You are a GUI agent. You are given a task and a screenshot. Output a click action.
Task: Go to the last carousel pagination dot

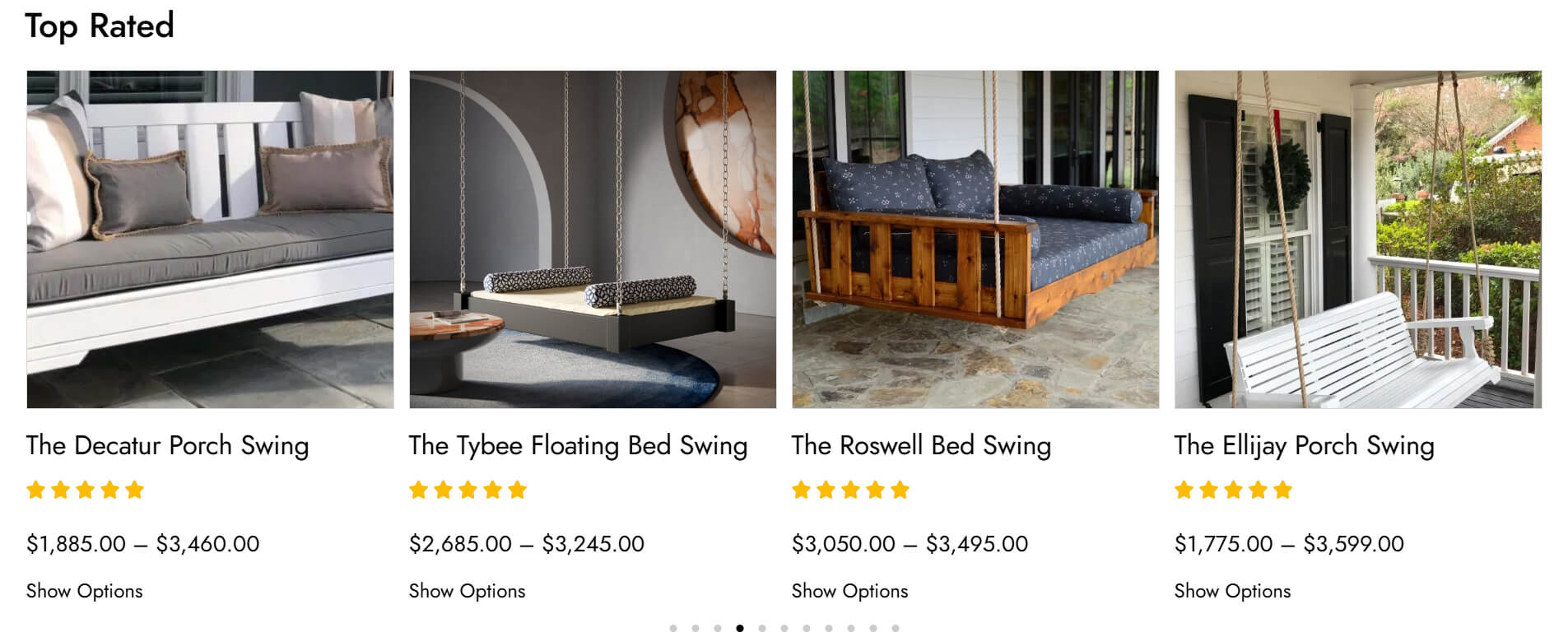(x=896, y=628)
